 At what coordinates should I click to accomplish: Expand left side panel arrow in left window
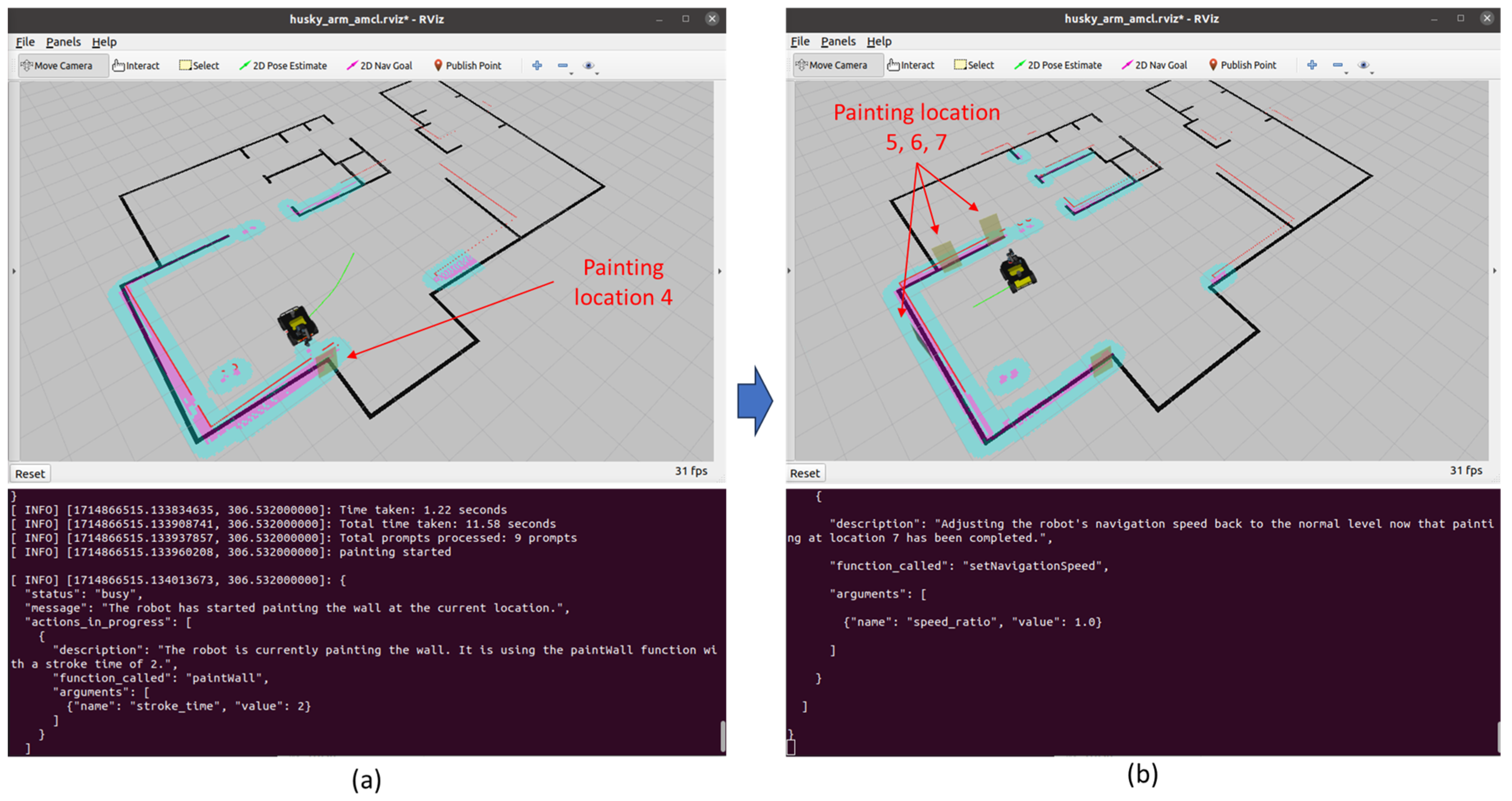14,271
